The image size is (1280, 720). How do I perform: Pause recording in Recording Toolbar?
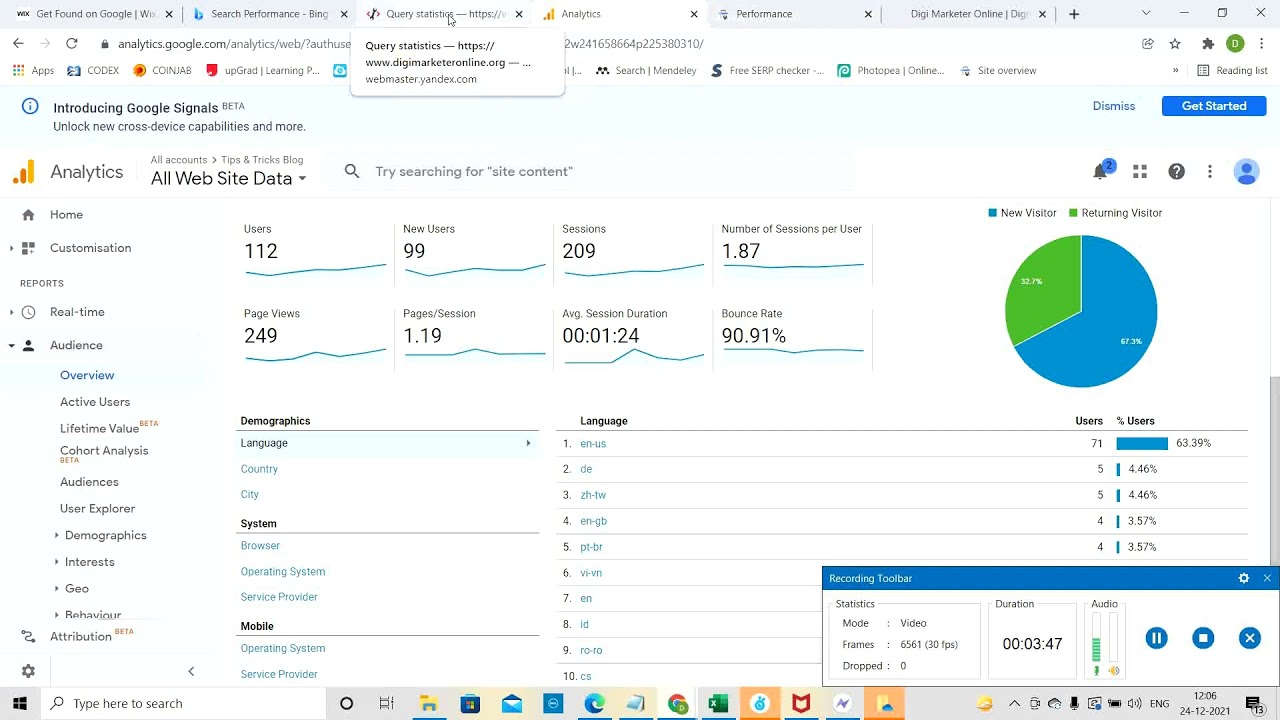tap(1156, 638)
